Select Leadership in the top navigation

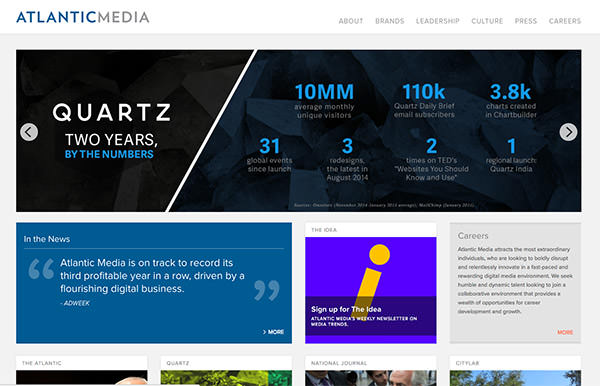pyautogui.click(x=438, y=21)
